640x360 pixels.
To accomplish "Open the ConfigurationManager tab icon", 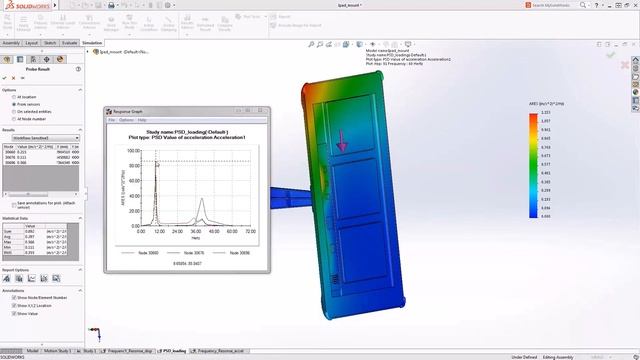I will click(x=33, y=59).
